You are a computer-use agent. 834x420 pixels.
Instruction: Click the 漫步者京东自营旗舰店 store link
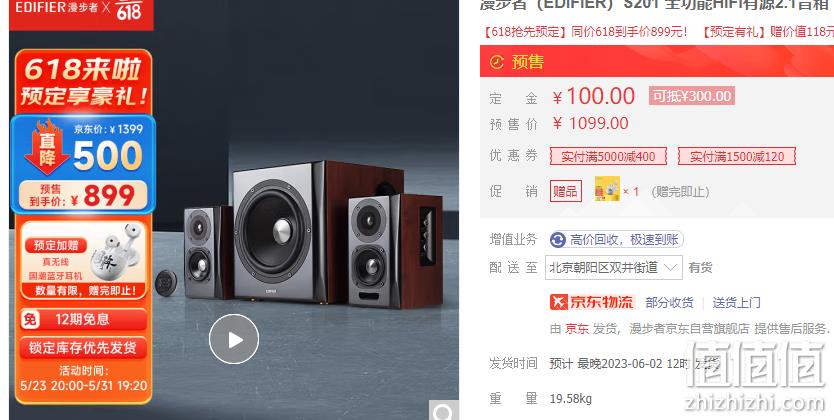(x=689, y=329)
